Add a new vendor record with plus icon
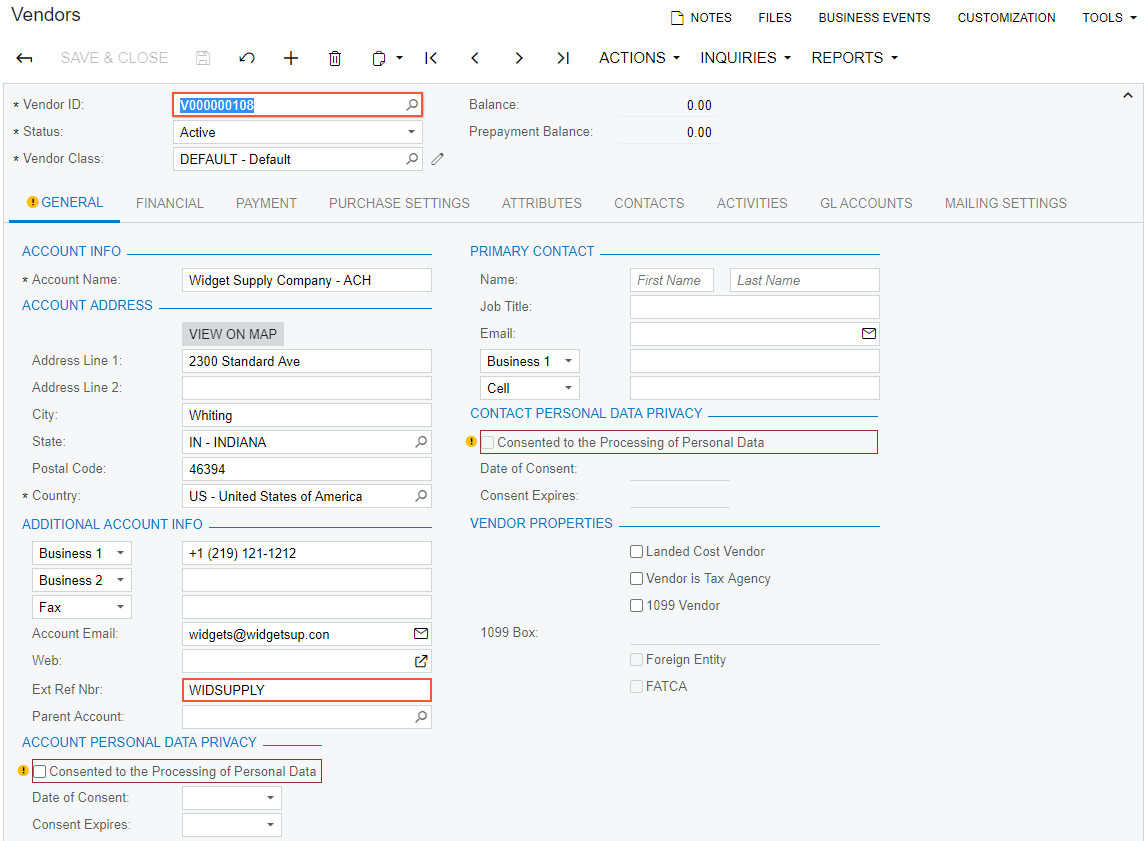 (291, 58)
